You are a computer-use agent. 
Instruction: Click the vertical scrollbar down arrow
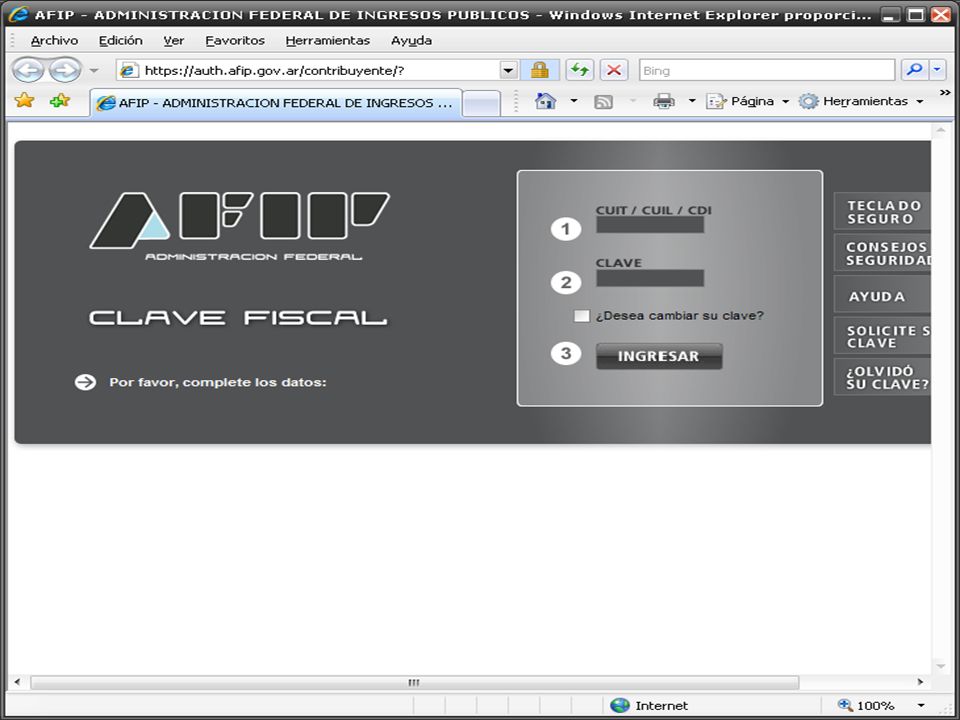click(x=940, y=666)
